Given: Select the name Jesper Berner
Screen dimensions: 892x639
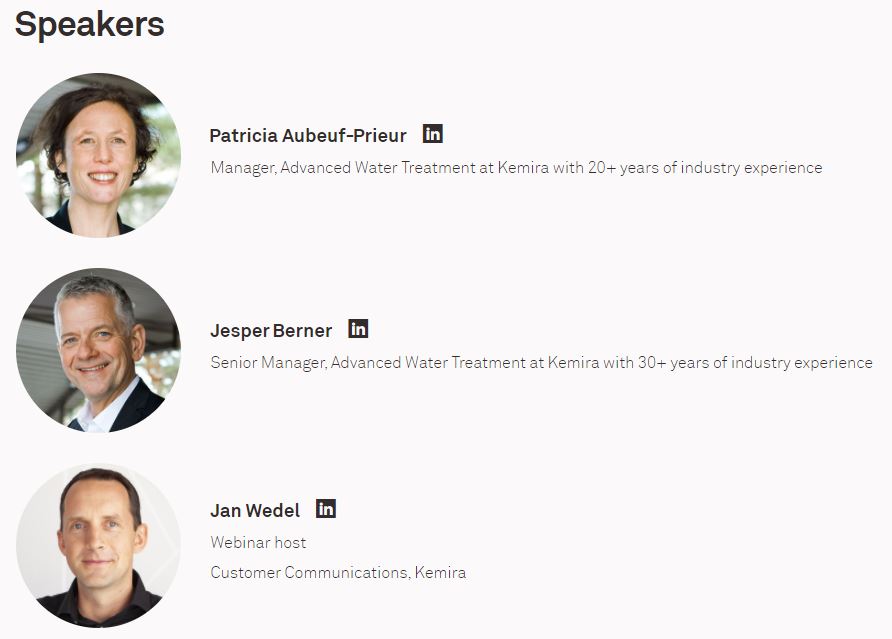Looking at the screenshot, I should pos(271,330).
